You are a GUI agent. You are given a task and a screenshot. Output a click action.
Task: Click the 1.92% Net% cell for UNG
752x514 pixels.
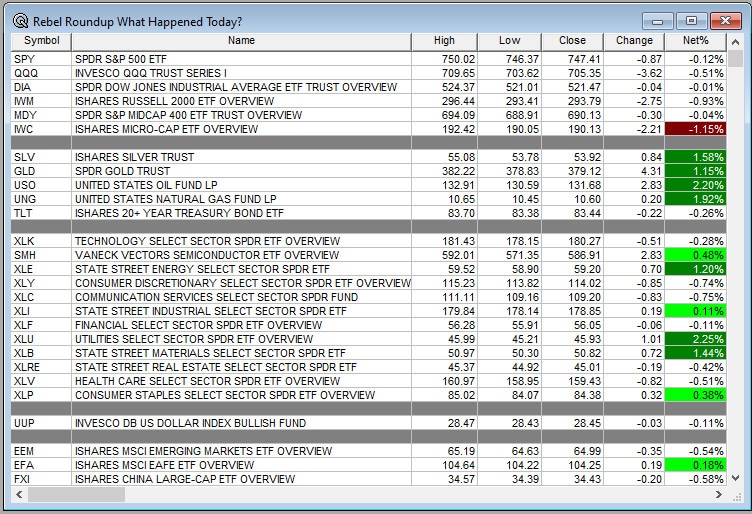click(695, 199)
